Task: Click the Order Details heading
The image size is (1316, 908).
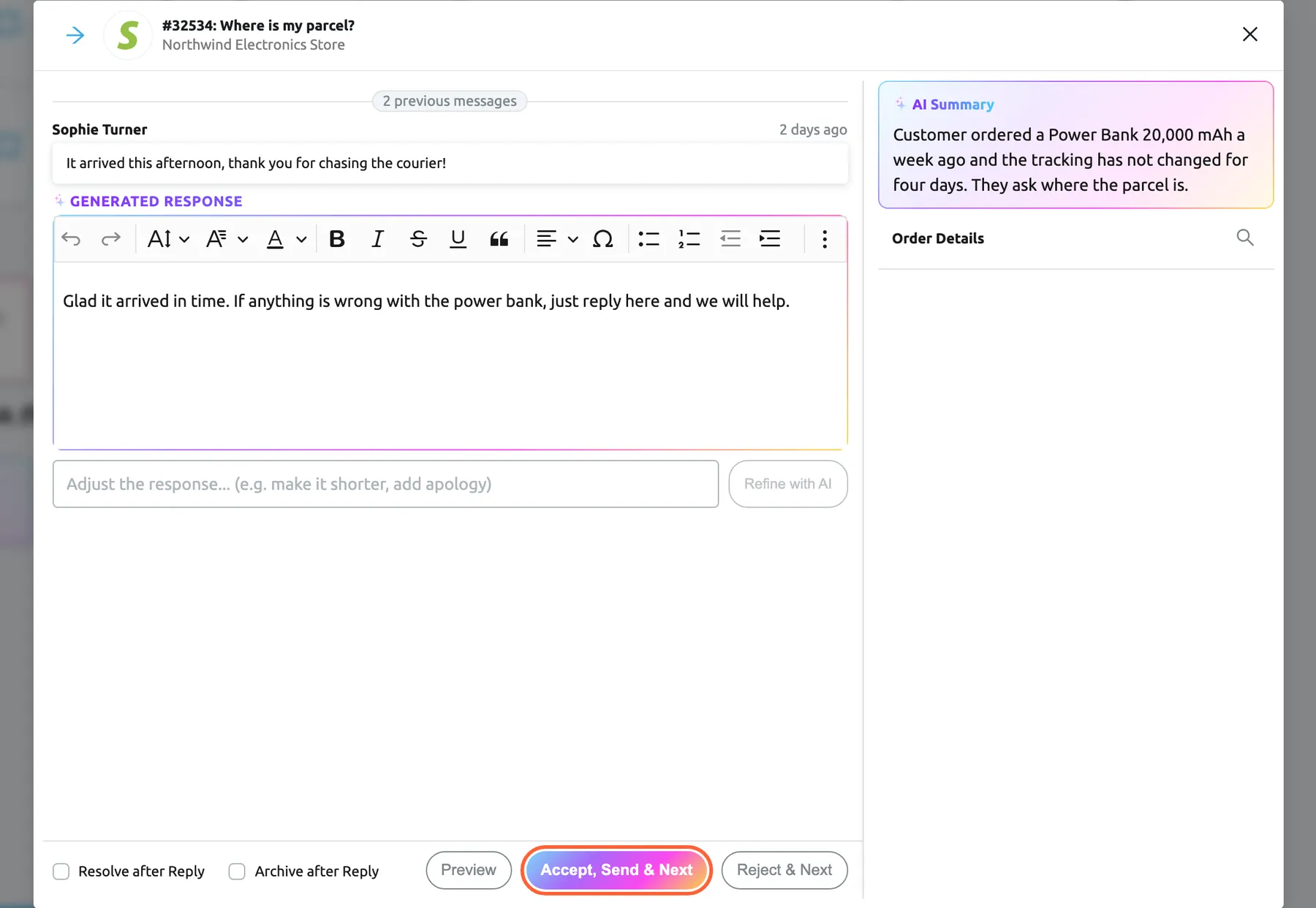Action: coord(938,238)
